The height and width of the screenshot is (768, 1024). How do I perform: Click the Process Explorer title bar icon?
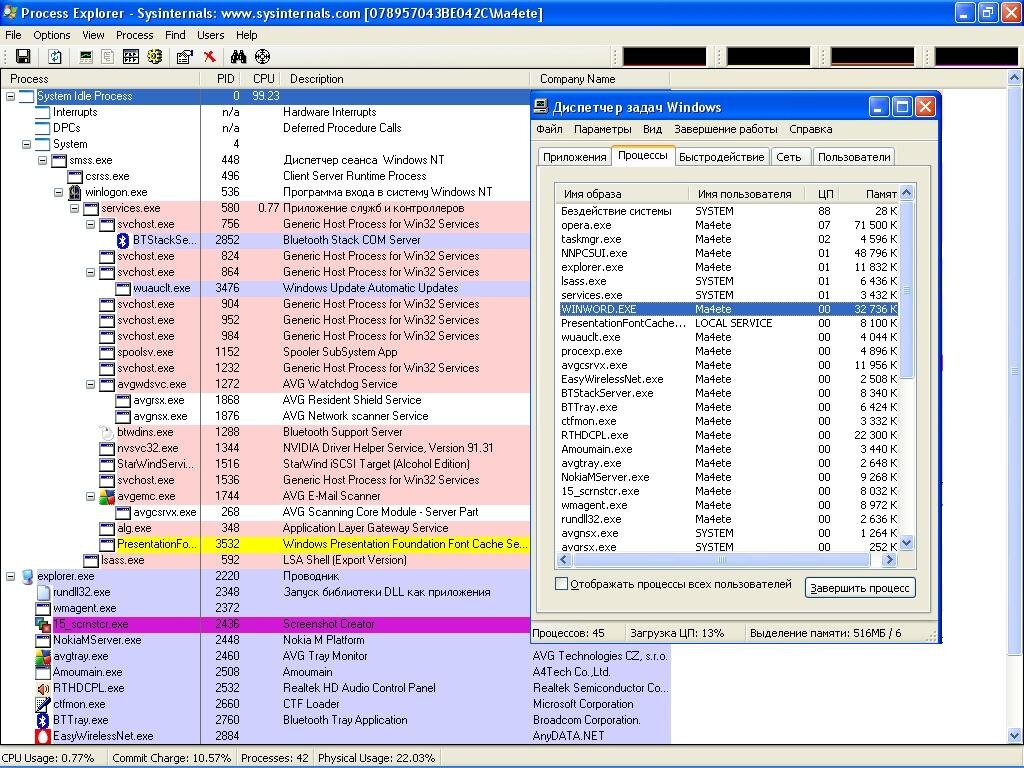[x=10, y=12]
